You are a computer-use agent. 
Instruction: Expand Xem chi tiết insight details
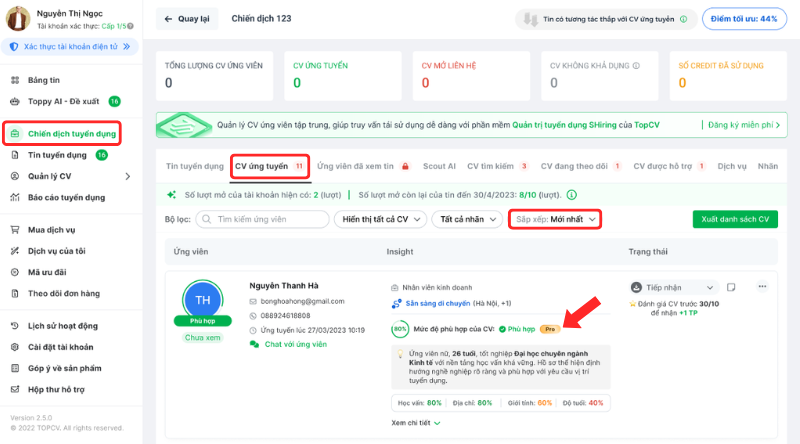pos(415,423)
